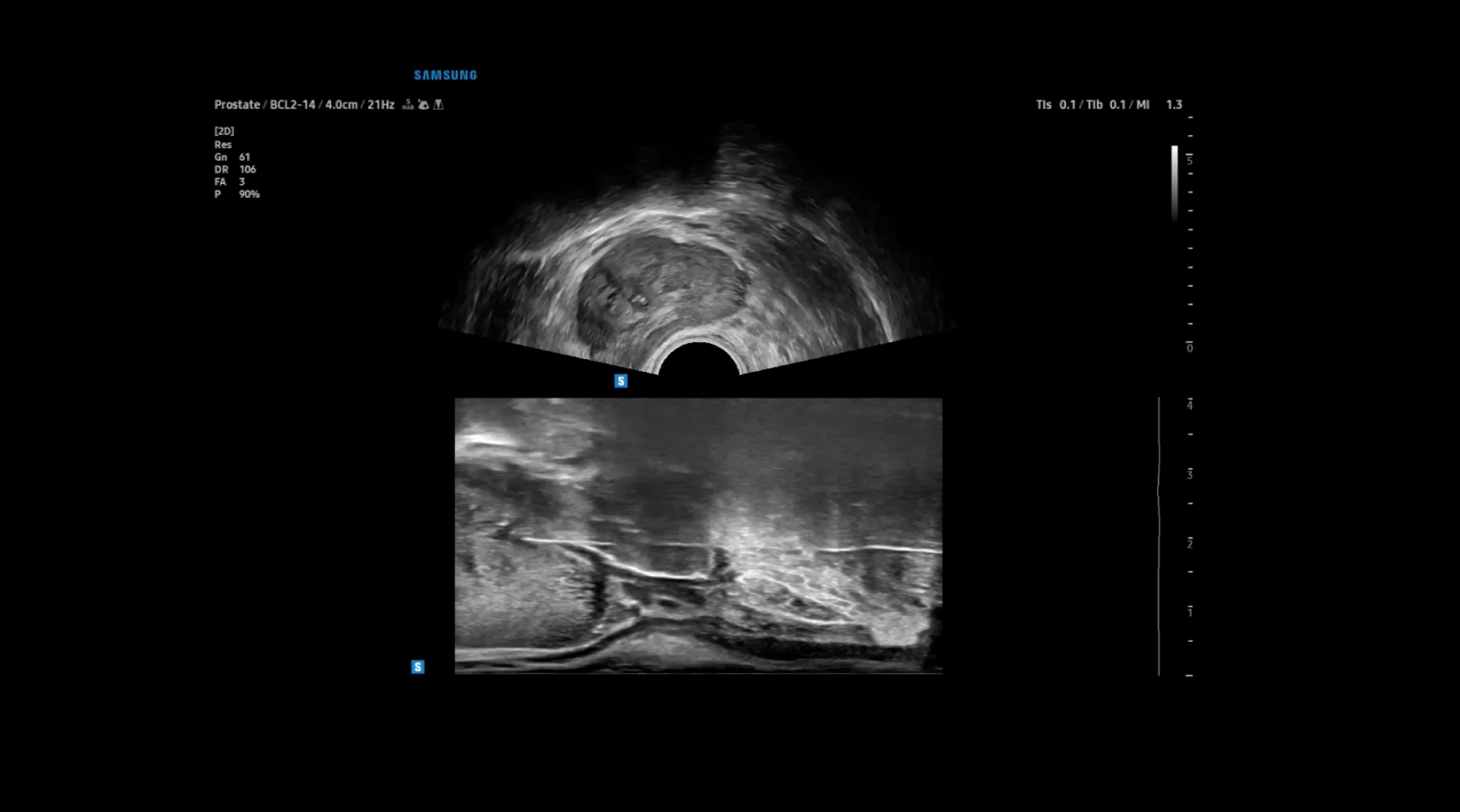Click the blue S marker beside sagittal image
Screen dimensions: 1460x812
pos(417,667)
